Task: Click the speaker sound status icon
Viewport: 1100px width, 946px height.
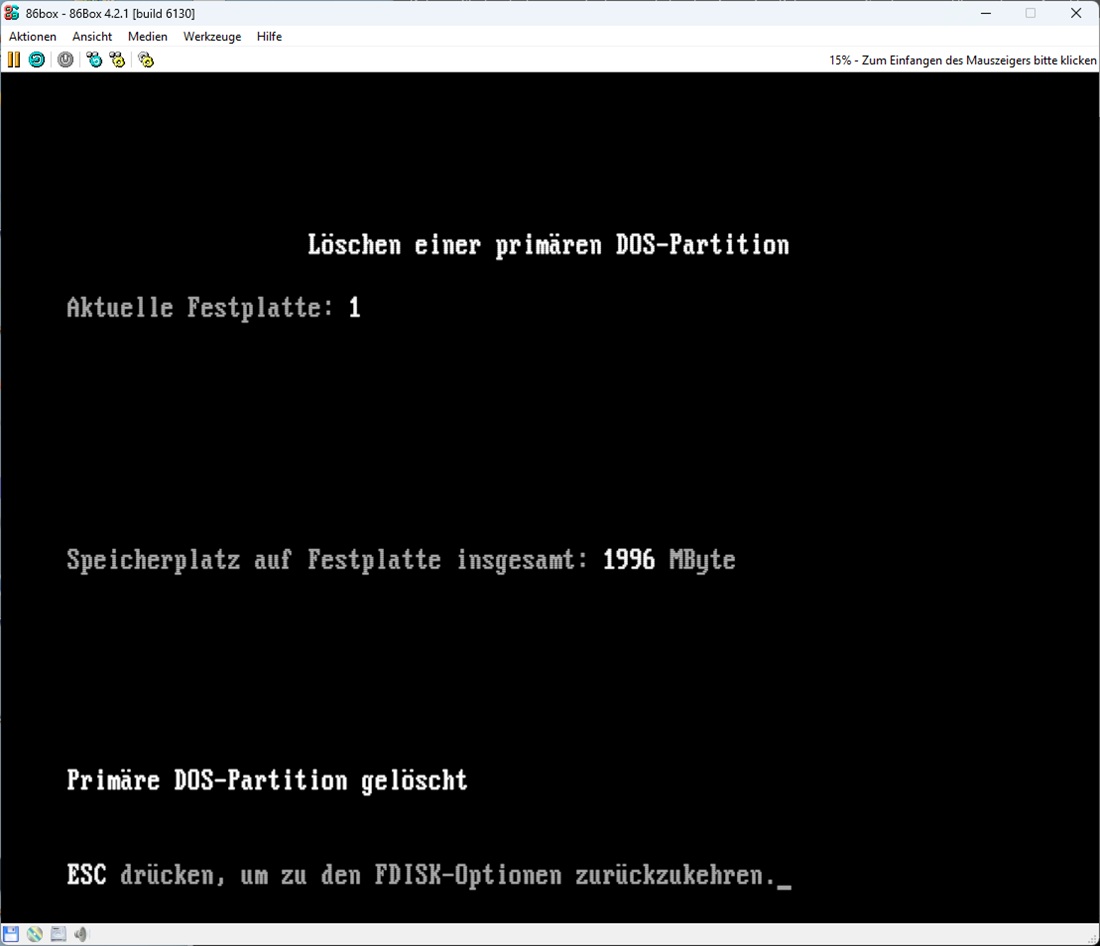Action: pyautogui.click(x=81, y=934)
